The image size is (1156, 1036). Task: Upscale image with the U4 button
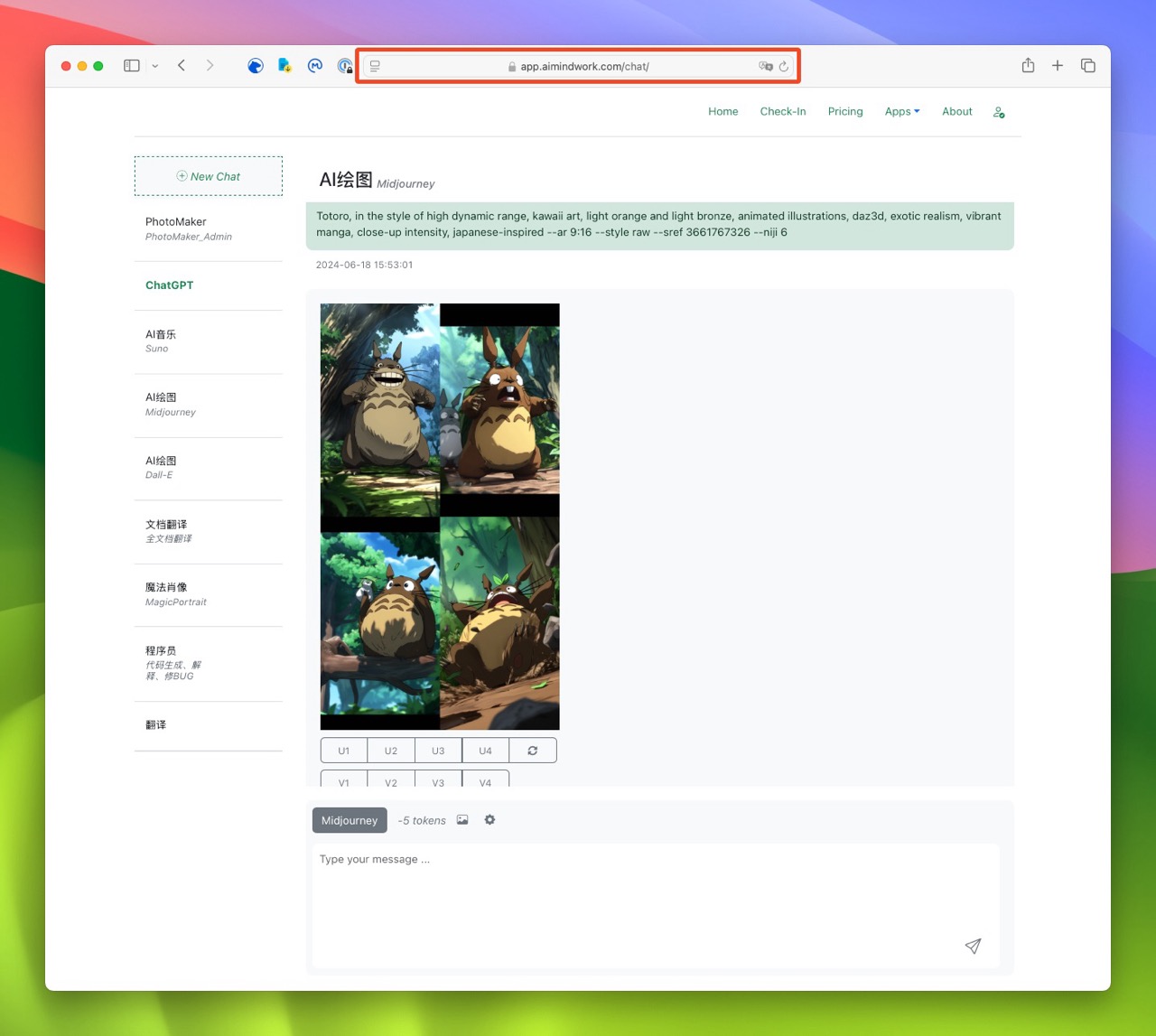pos(486,751)
